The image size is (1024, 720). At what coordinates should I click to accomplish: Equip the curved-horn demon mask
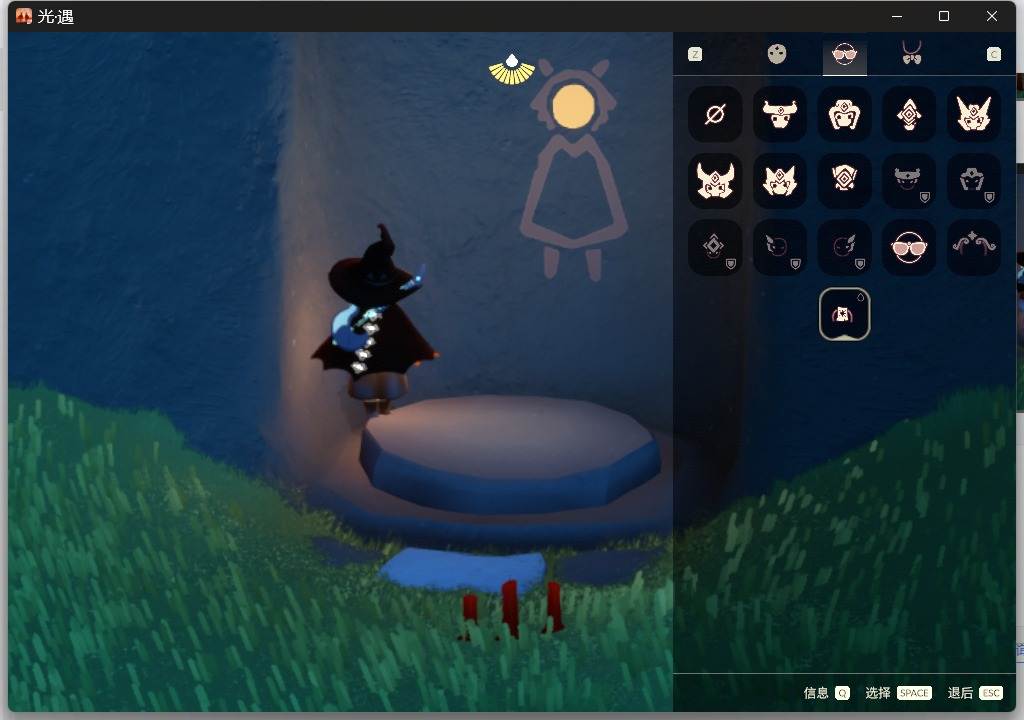(715, 180)
